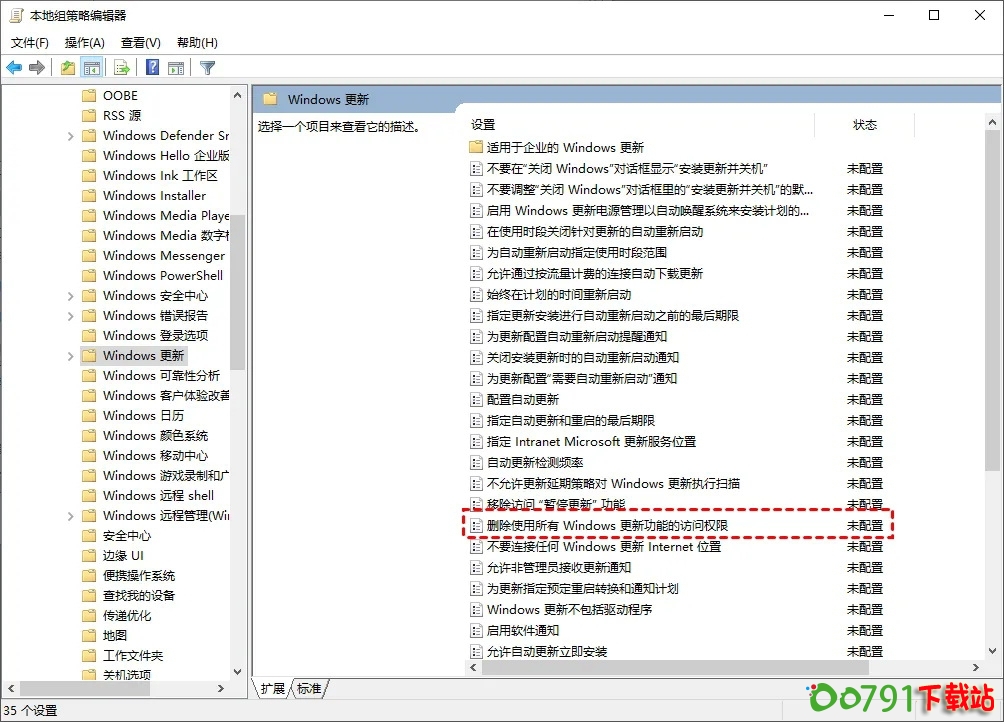Click the Forward arrow toolbar icon

[37, 68]
